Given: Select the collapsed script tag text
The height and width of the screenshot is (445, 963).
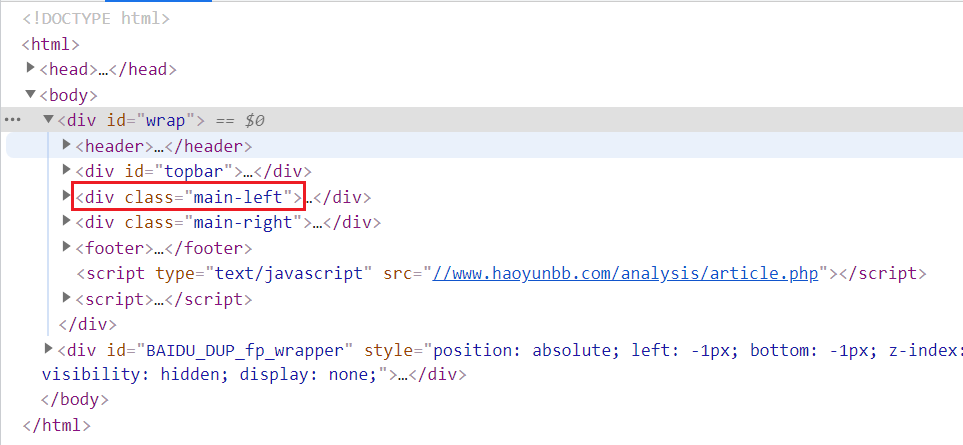Looking at the screenshot, I should pyautogui.click(x=164, y=299).
